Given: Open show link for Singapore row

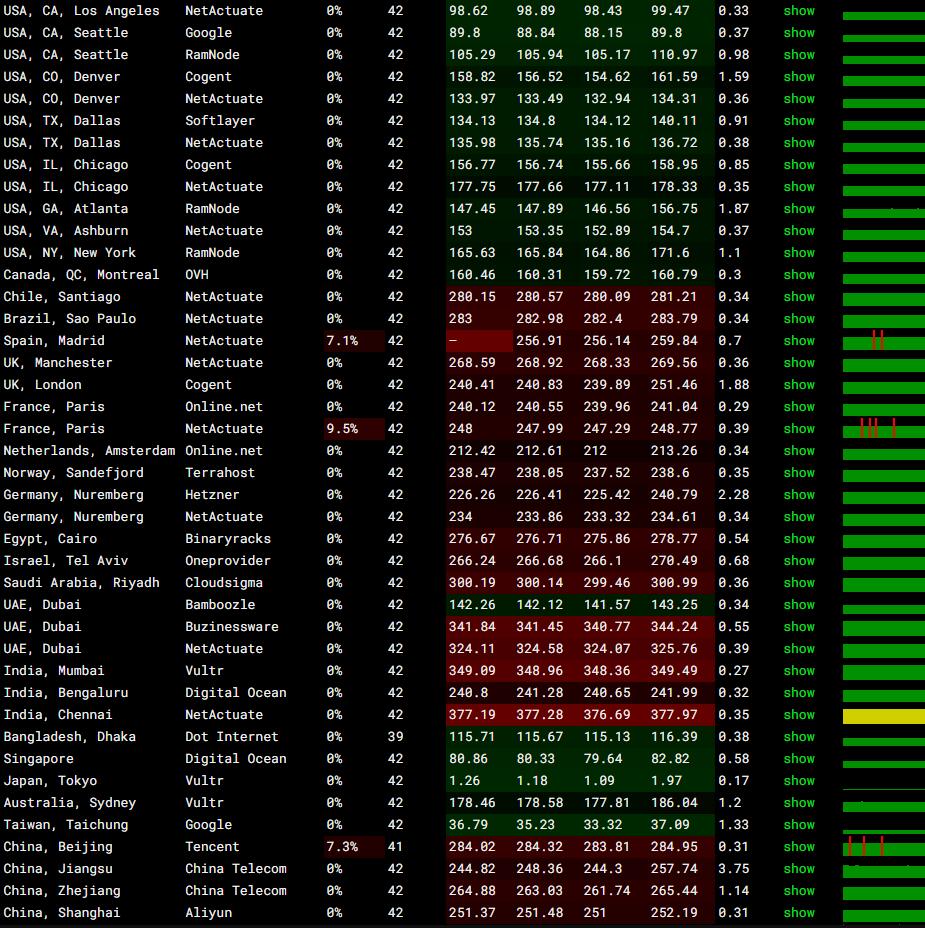Looking at the screenshot, I should (799, 759).
